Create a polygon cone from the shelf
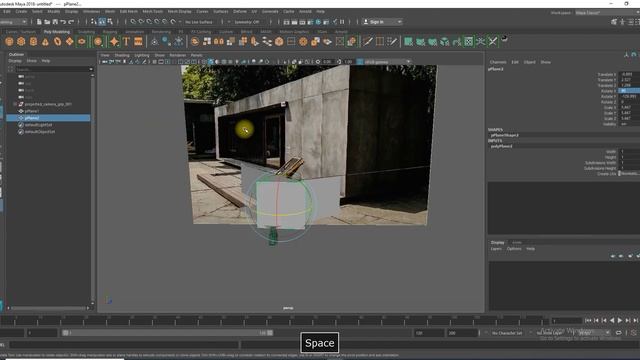Viewport: 640px width, 360px height. [x=45, y=41]
